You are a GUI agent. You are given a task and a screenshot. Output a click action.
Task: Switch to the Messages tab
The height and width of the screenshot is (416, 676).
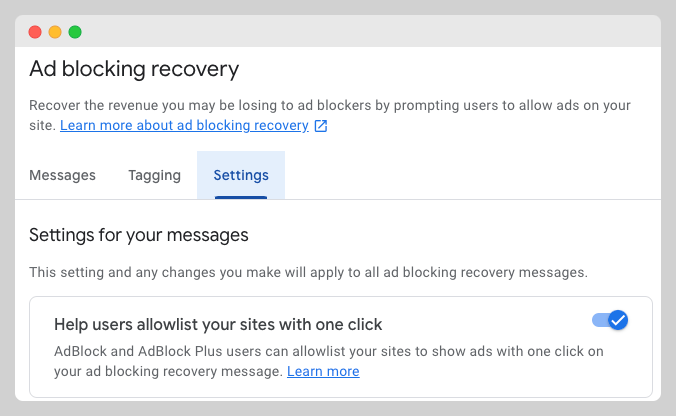pyautogui.click(x=62, y=175)
